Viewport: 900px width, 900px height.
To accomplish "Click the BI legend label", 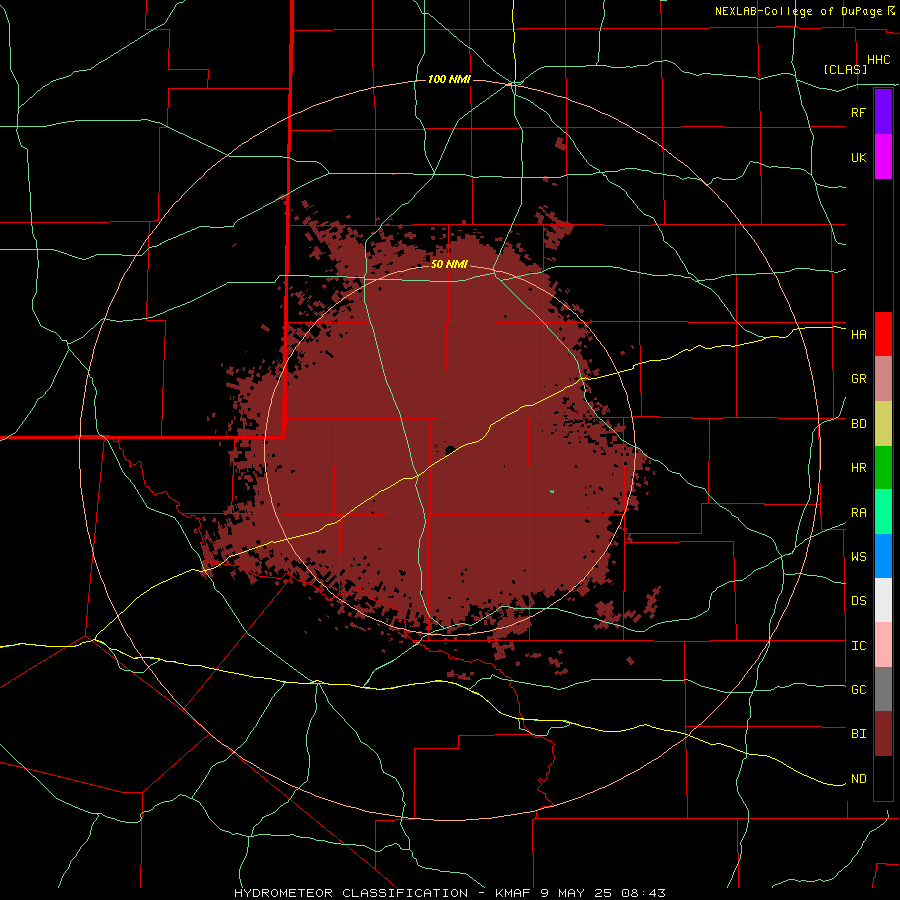I will (858, 734).
